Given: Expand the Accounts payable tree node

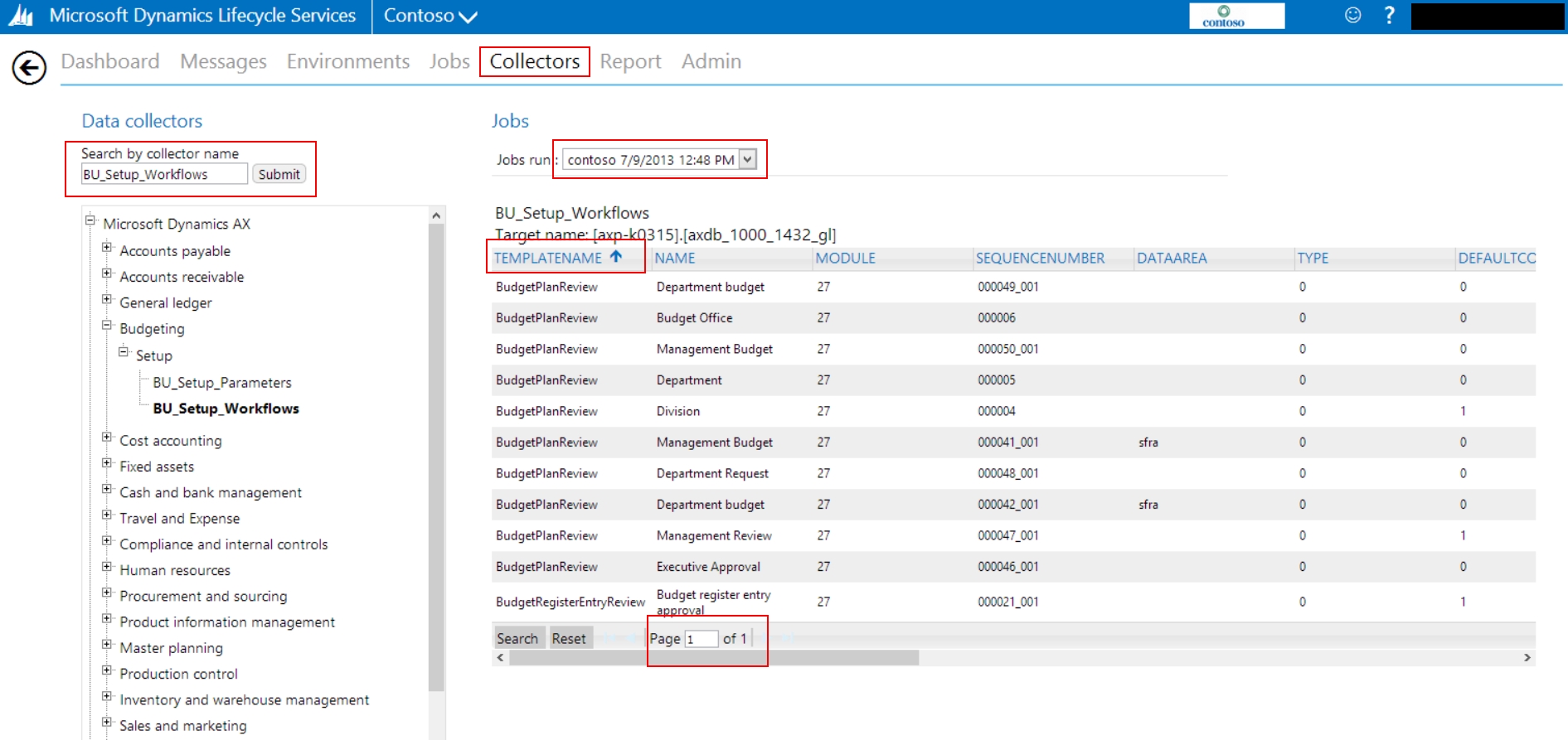Looking at the screenshot, I should pyautogui.click(x=107, y=248).
